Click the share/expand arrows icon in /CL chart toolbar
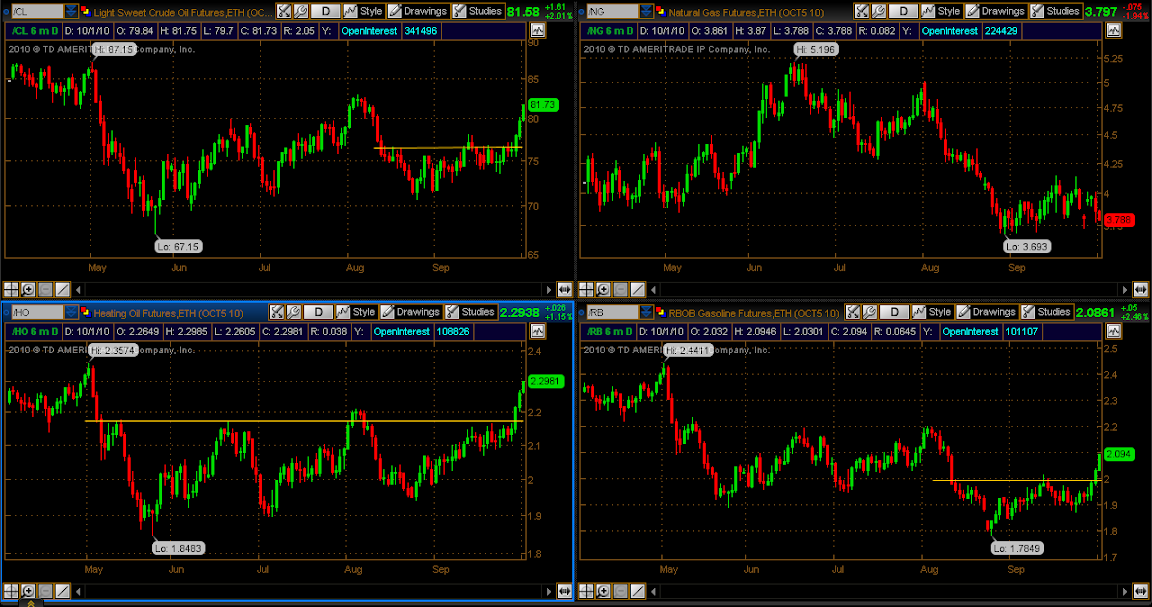 (x=284, y=11)
